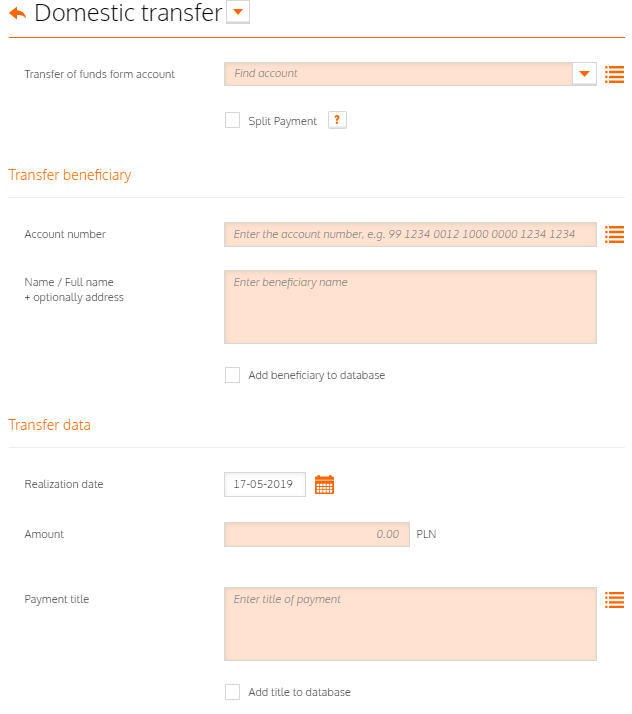This screenshot has width=632, height=714.
Task: Click the Split Payment label text
Action: pyautogui.click(x=282, y=121)
